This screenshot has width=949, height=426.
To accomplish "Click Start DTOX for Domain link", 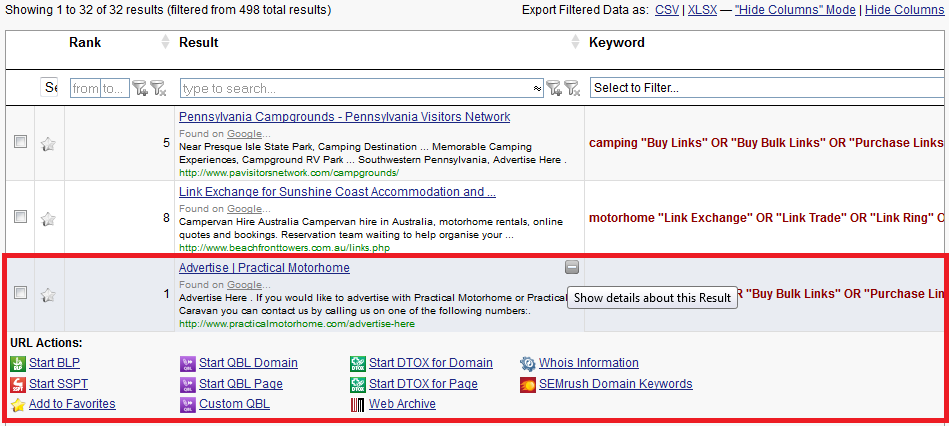I will 431,363.
